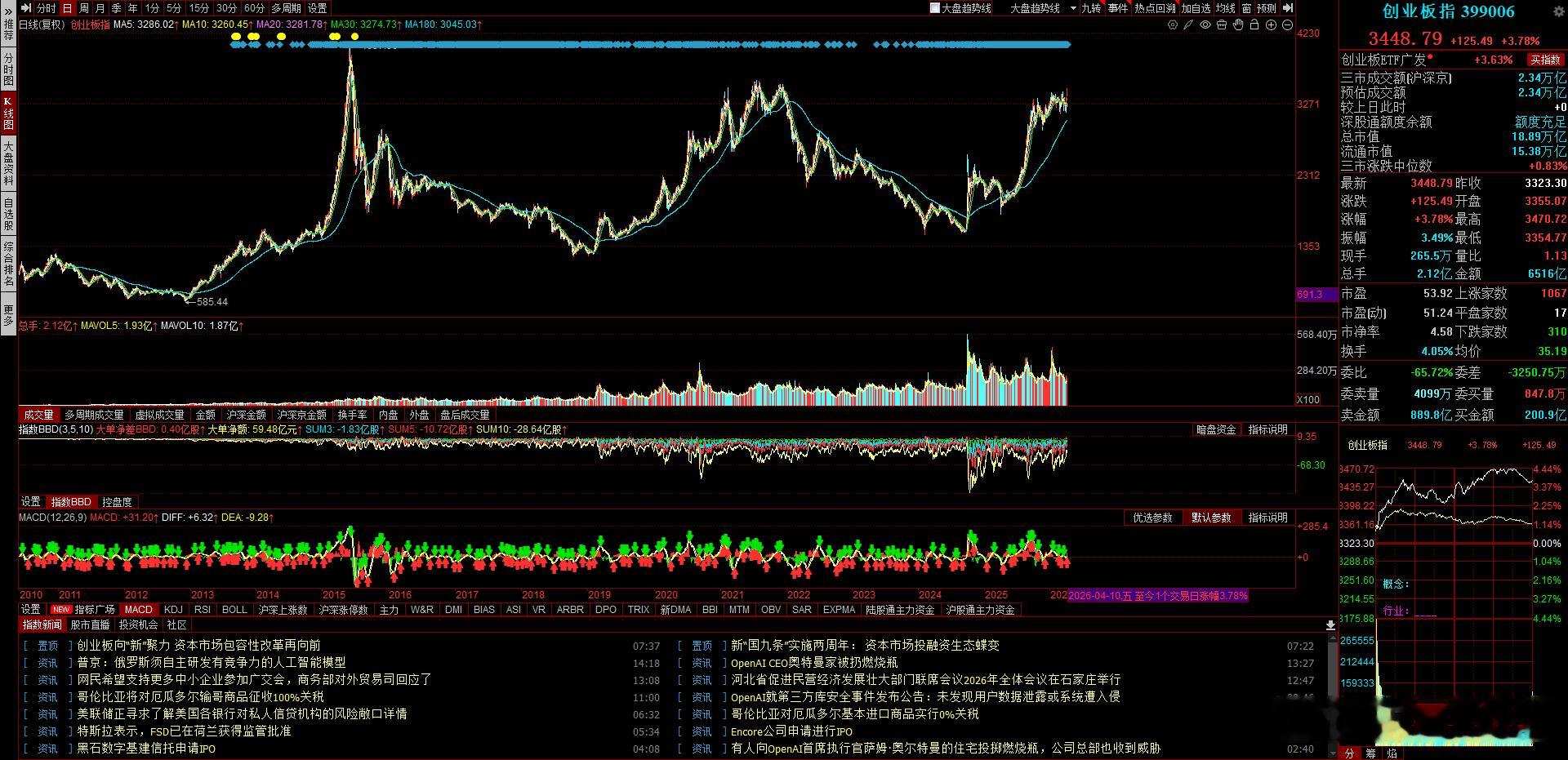The width and height of the screenshot is (1568, 760).
Task: Click the 九转 indicator button
Action: point(1091,8)
